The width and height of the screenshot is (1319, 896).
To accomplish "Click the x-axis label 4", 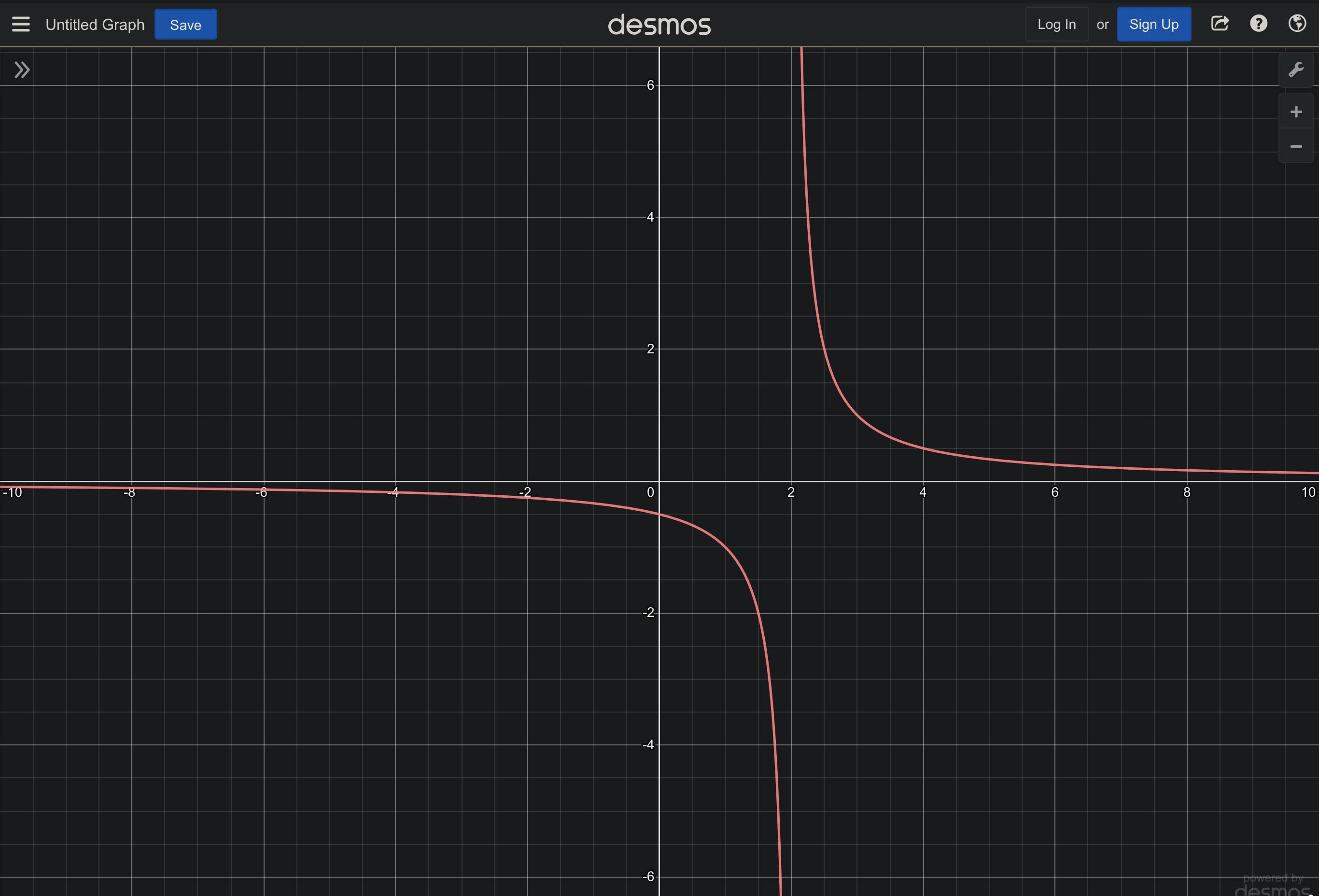I will point(923,492).
